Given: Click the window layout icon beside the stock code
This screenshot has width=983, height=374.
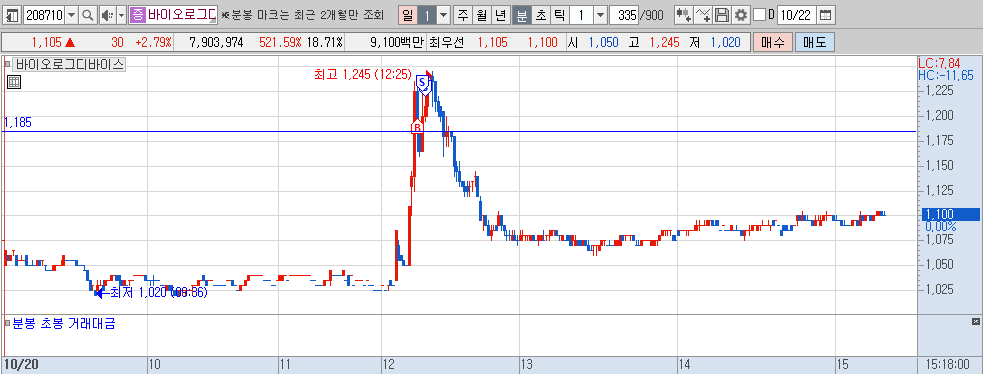Looking at the screenshot, I should coord(13,15).
